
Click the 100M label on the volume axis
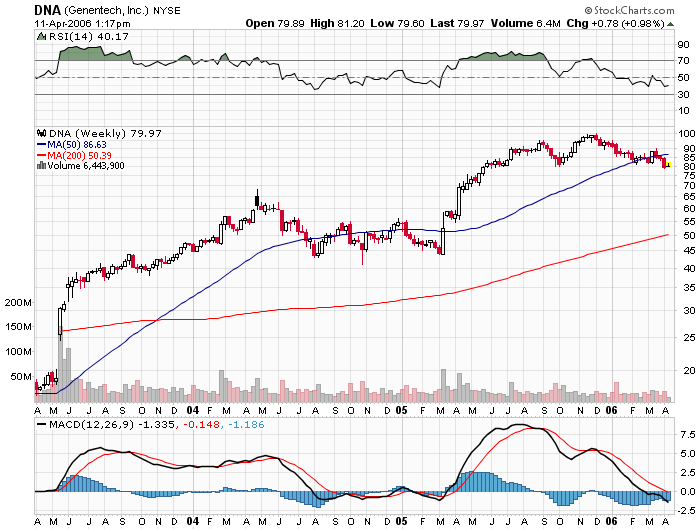(x=18, y=352)
